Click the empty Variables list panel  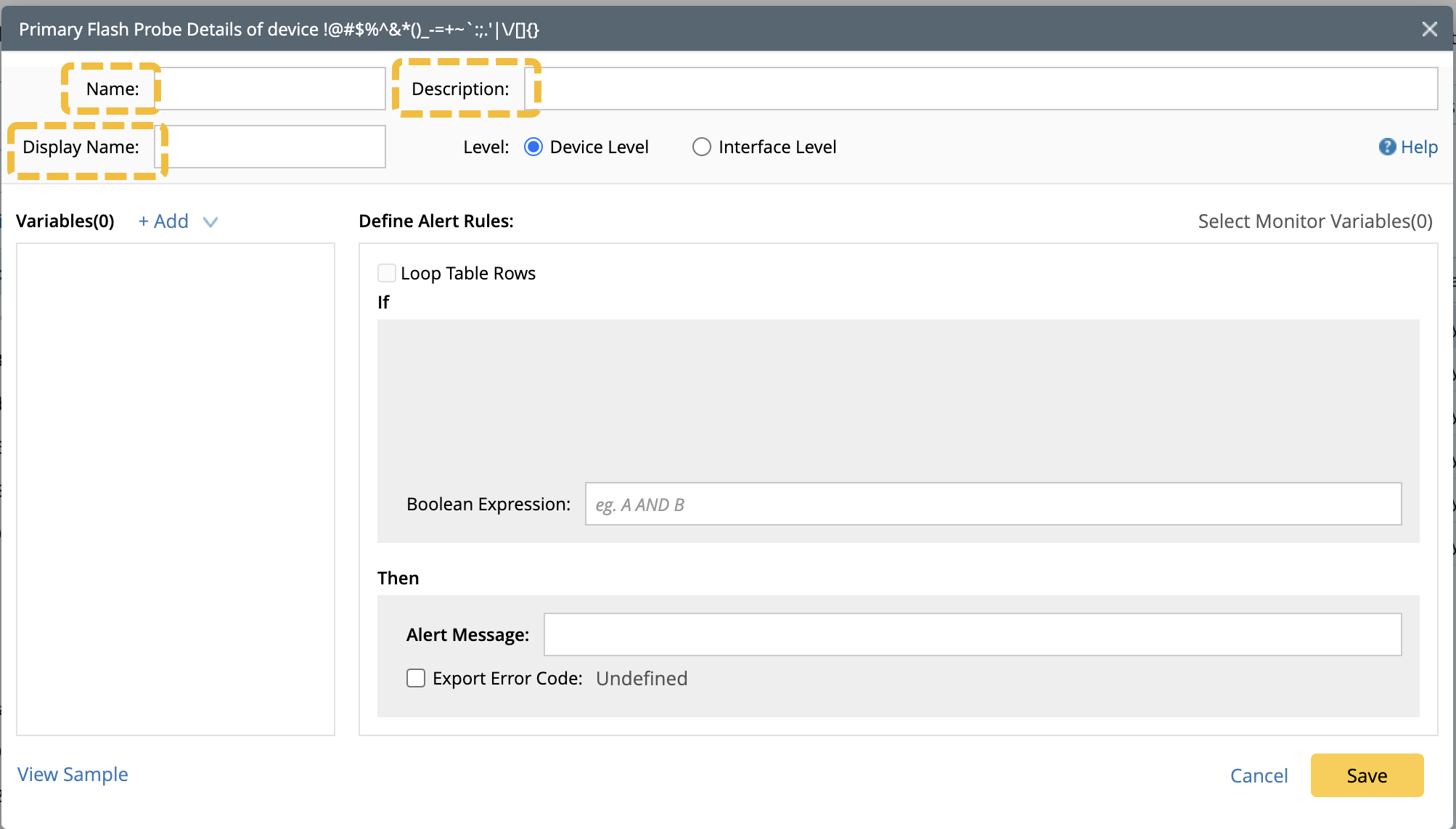[176, 489]
